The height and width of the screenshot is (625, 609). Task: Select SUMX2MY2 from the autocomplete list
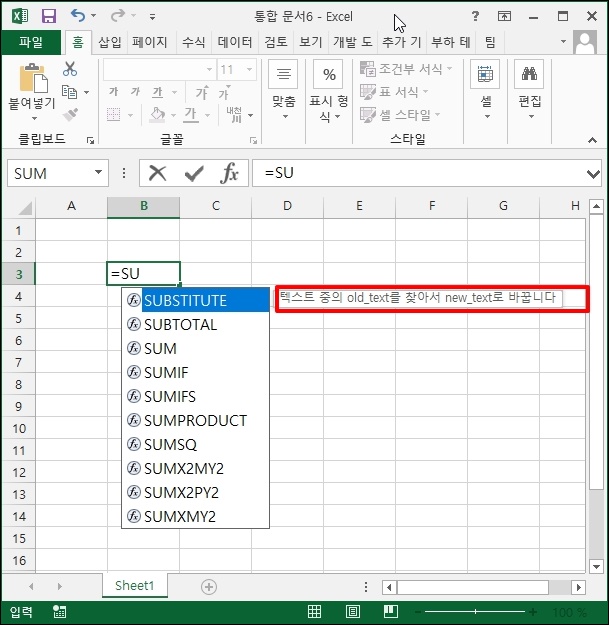(195, 468)
